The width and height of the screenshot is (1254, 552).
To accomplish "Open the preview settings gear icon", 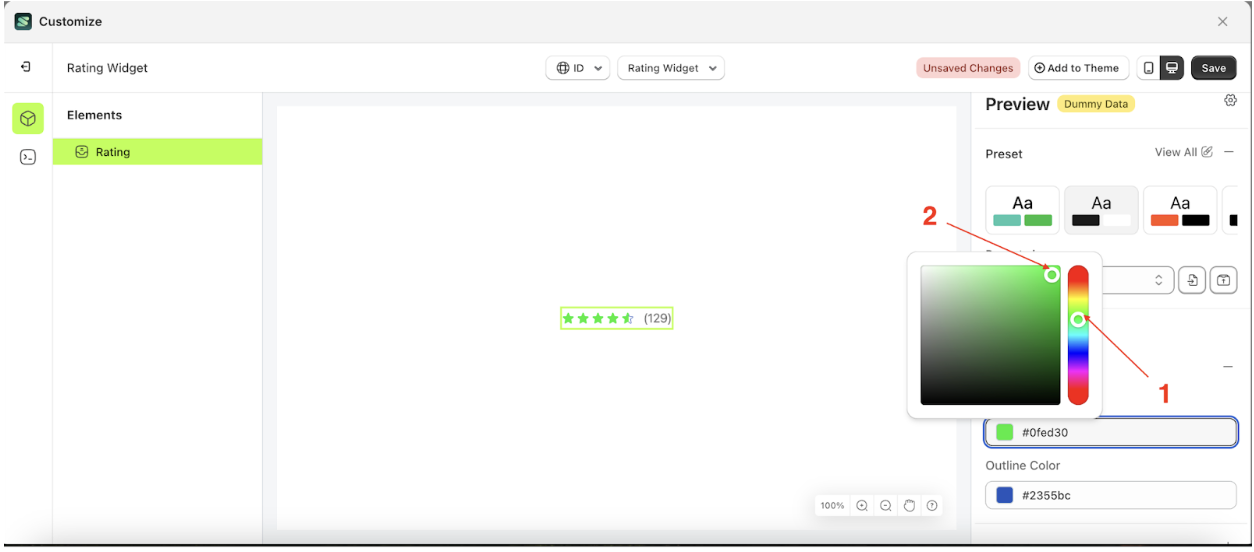I will pyautogui.click(x=1230, y=100).
